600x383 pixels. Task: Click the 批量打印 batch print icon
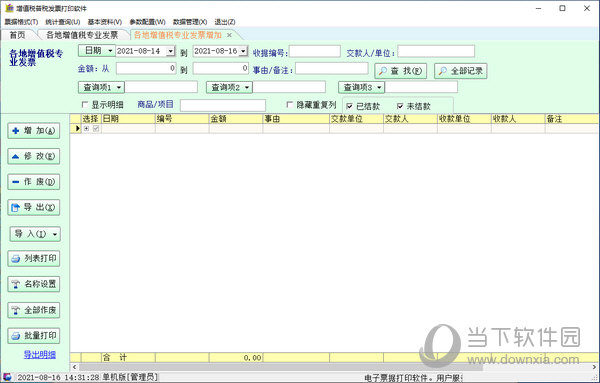16,336
